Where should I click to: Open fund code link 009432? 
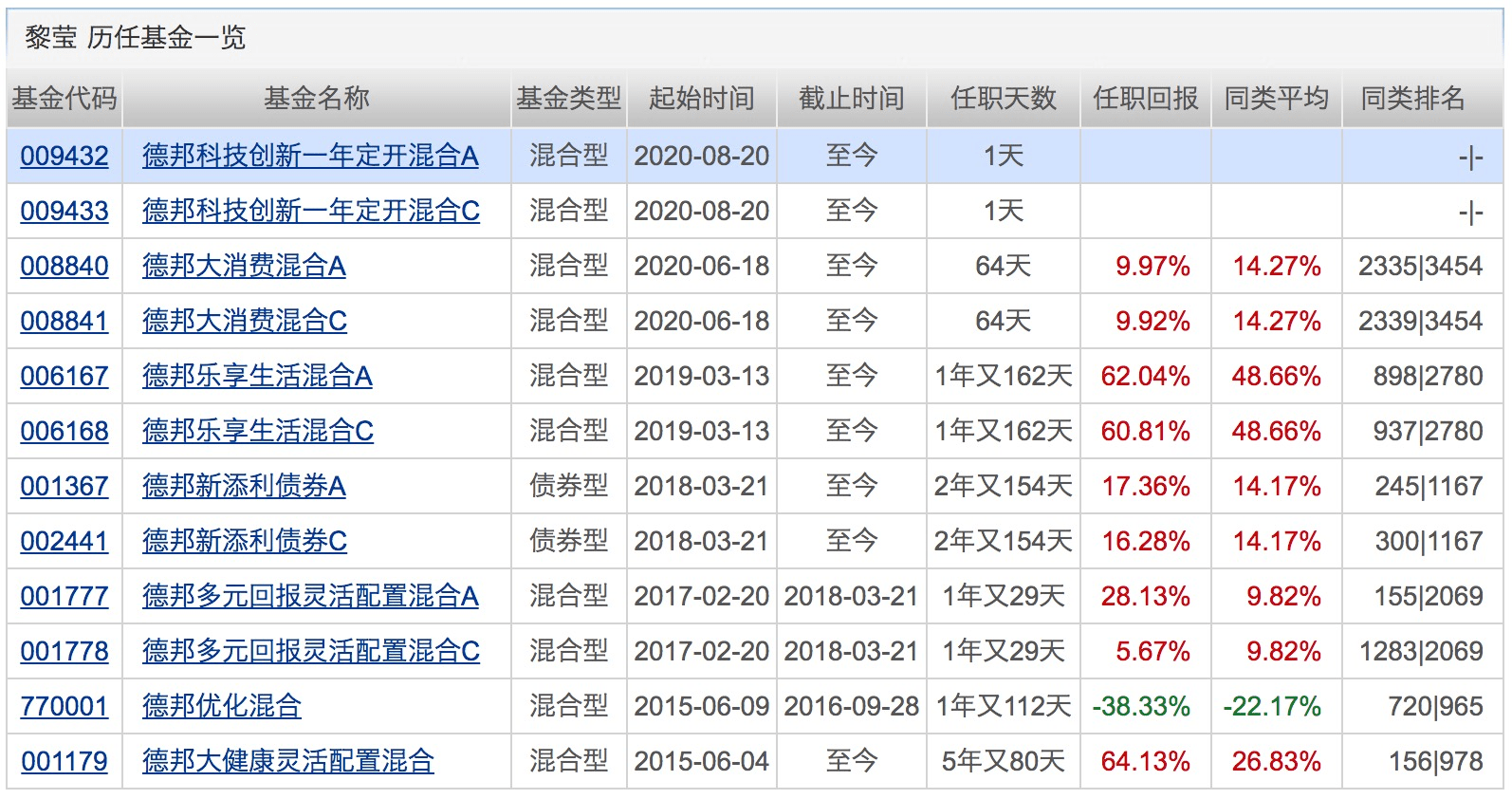(x=65, y=156)
